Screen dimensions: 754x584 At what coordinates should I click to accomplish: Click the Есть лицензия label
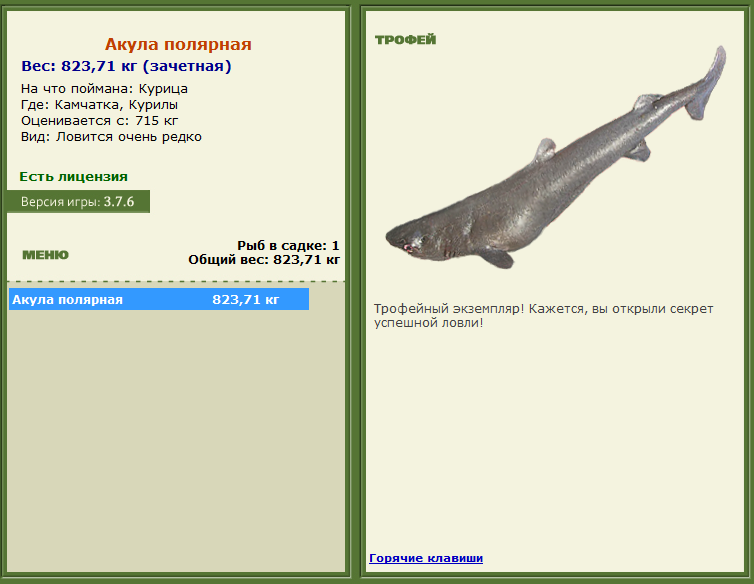point(74,177)
